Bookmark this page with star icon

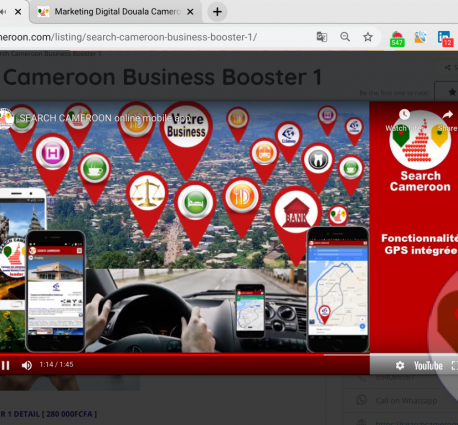(368, 37)
